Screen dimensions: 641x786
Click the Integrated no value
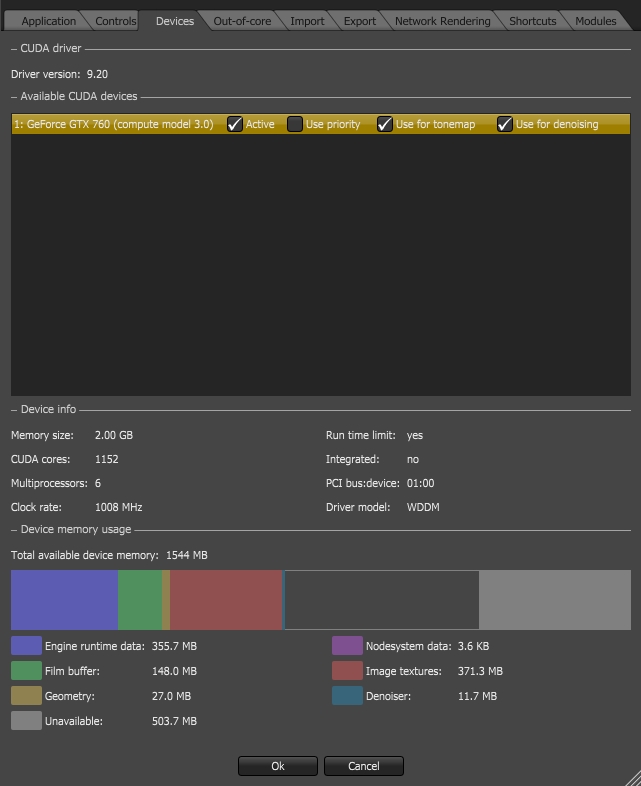point(413,459)
